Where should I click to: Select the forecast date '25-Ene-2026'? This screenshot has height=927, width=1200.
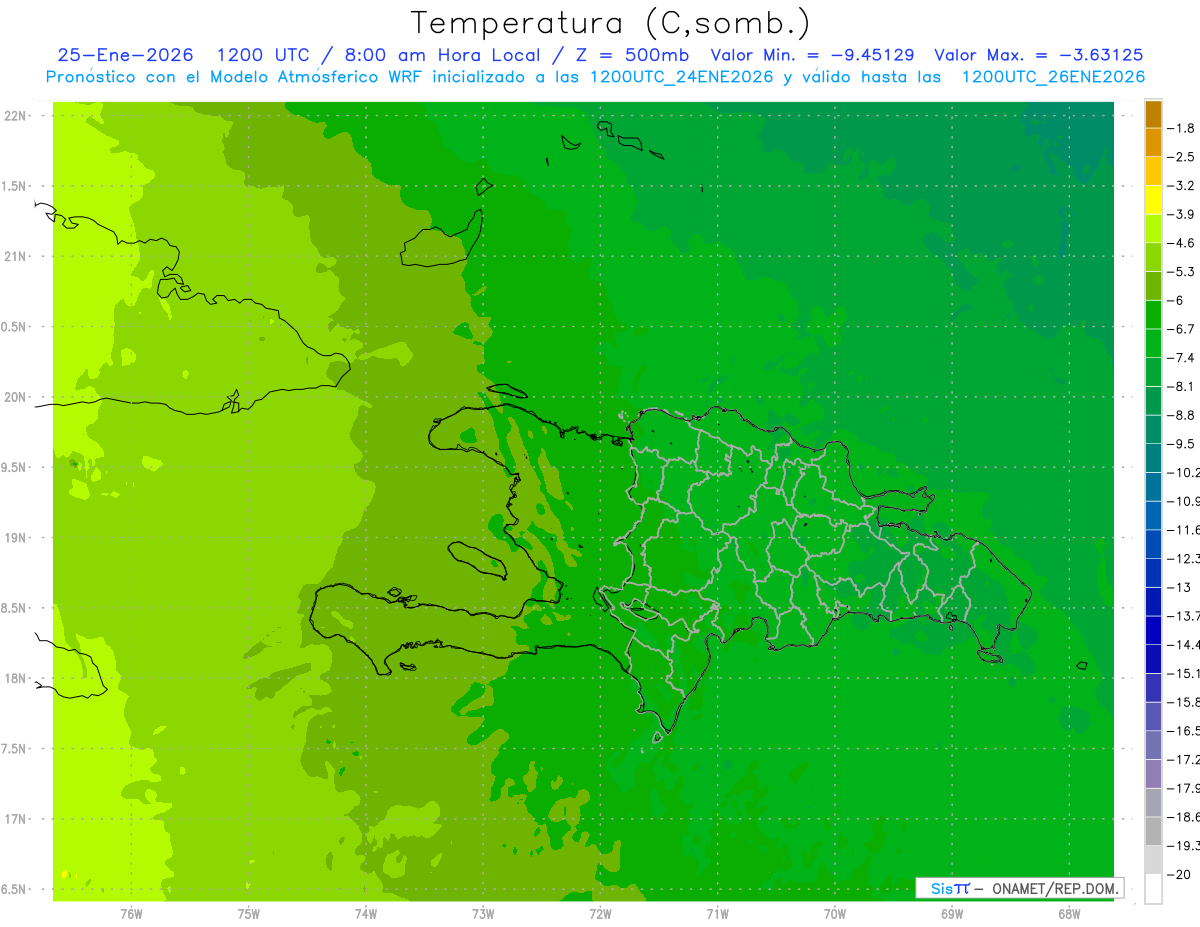click(126, 55)
